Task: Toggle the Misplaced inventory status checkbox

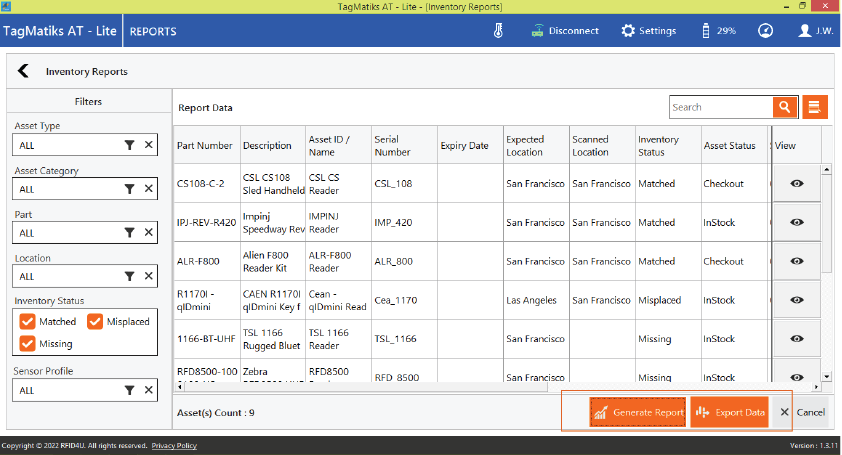Action: [x=95, y=322]
